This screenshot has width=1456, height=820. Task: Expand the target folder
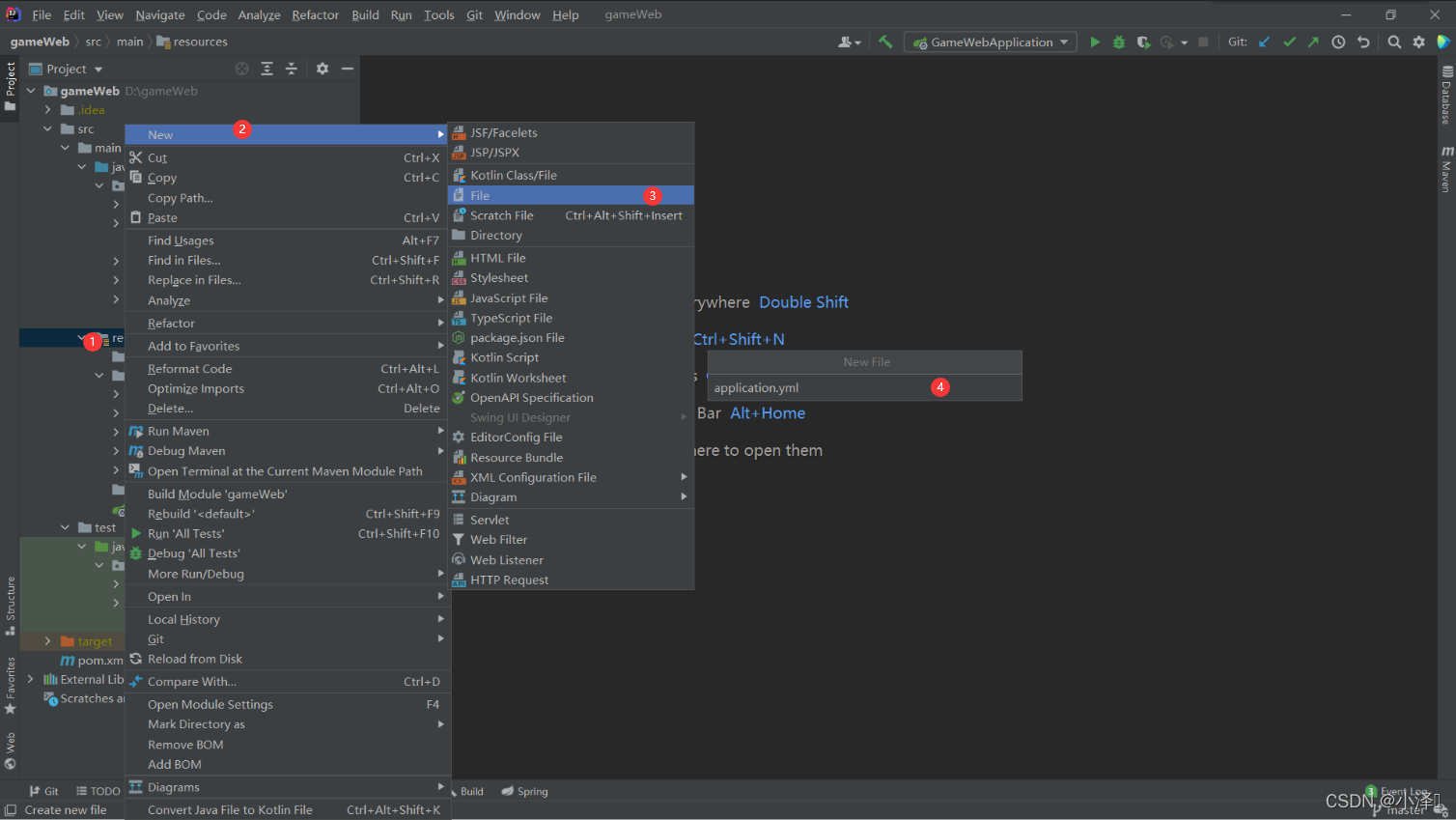[47, 641]
